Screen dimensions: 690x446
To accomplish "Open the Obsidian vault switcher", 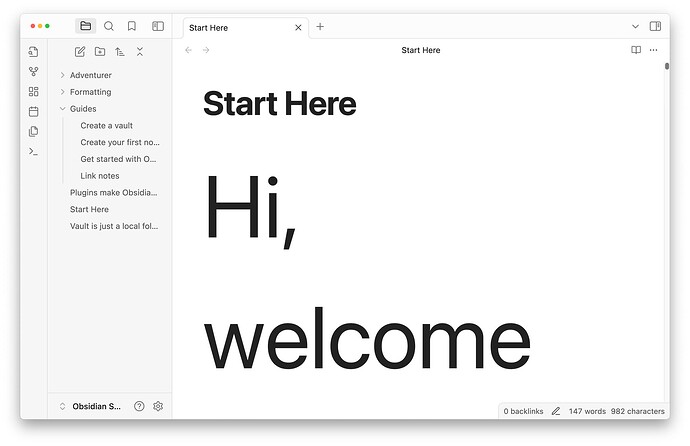I will click(90, 406).
